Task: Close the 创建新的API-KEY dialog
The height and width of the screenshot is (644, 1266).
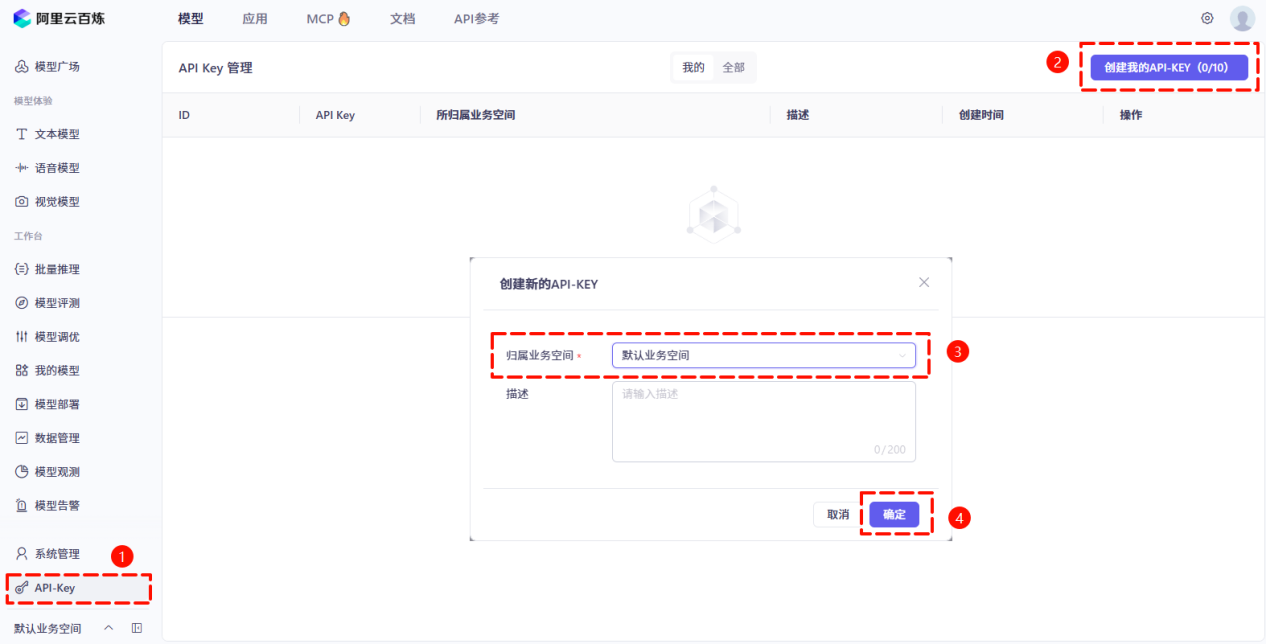Action: [924, 283]
